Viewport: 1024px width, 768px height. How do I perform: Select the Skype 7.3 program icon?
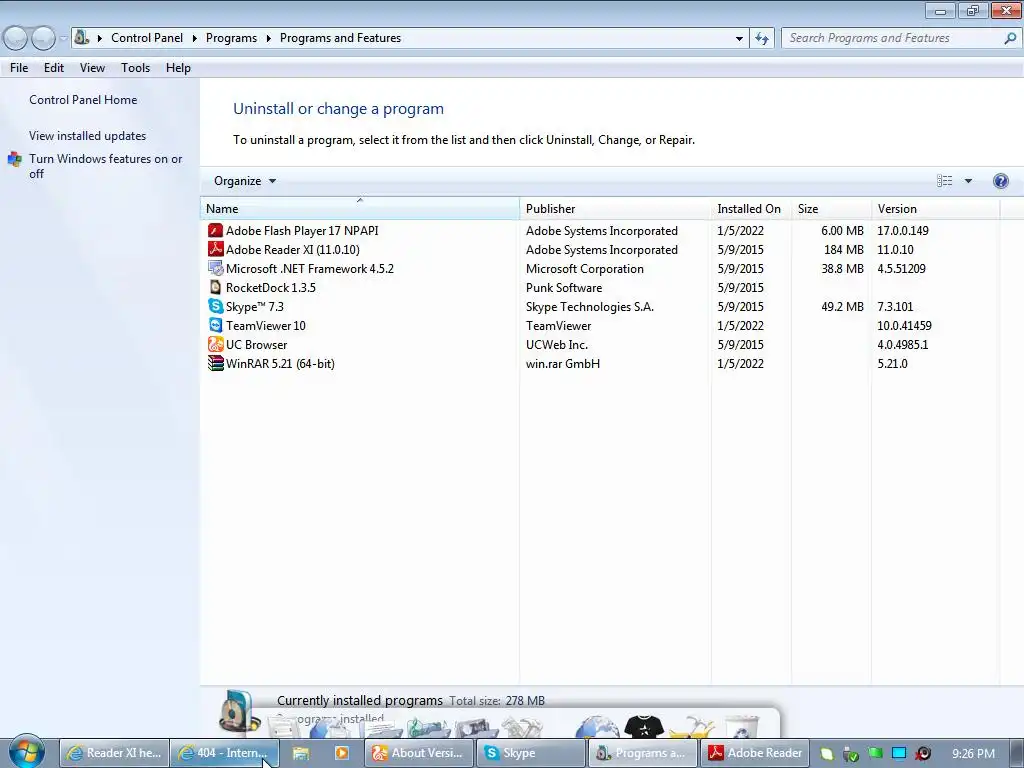[216, 306]
